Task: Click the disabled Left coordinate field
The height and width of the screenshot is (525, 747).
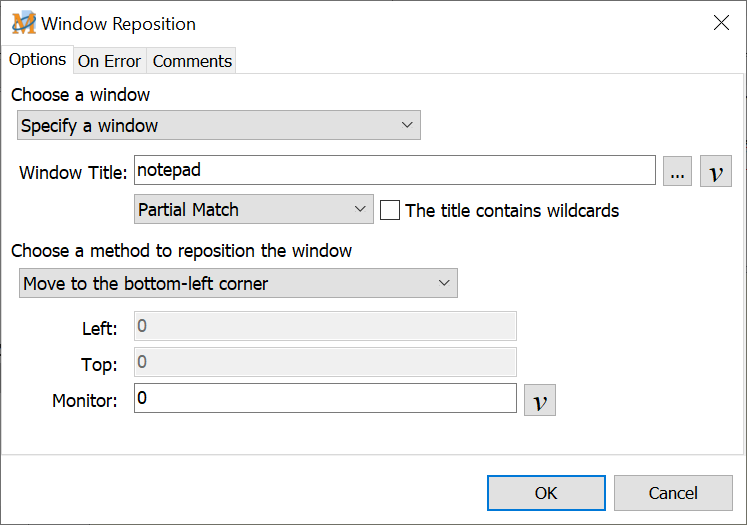Action: click(325, 327)
